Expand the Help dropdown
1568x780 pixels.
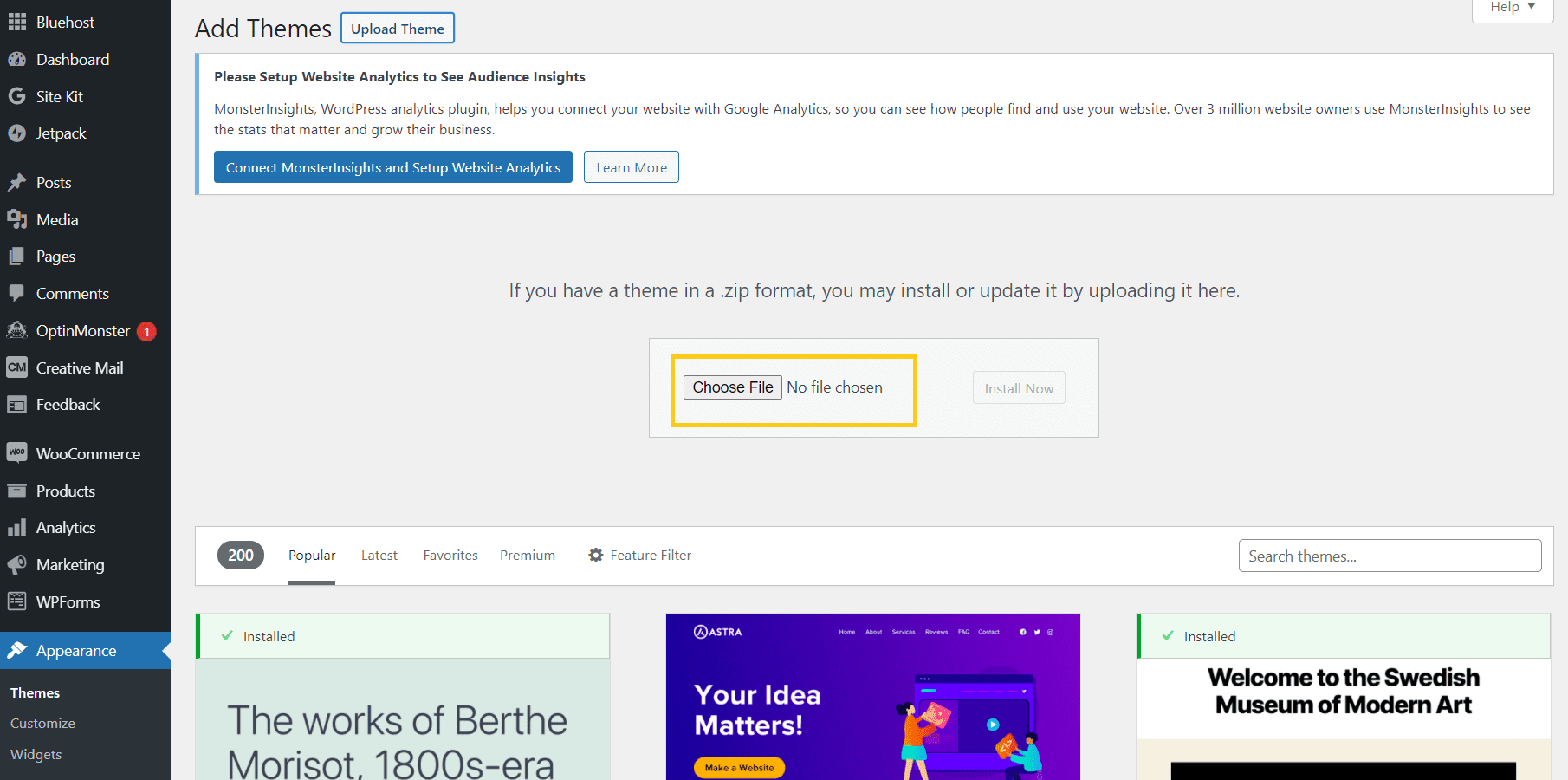(x=1513, y=9)
